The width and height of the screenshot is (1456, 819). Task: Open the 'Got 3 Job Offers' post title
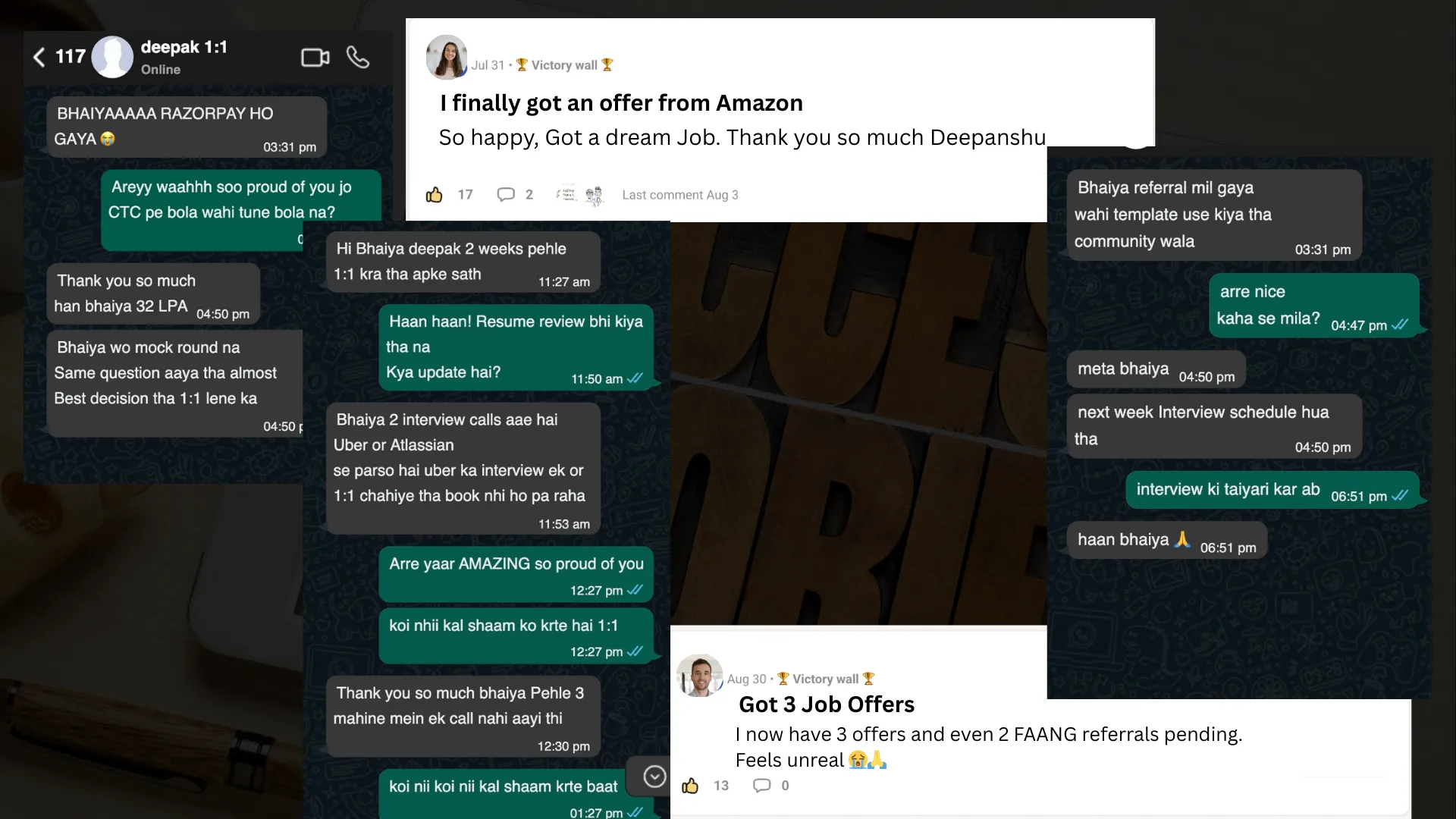(x=827, y=704)
